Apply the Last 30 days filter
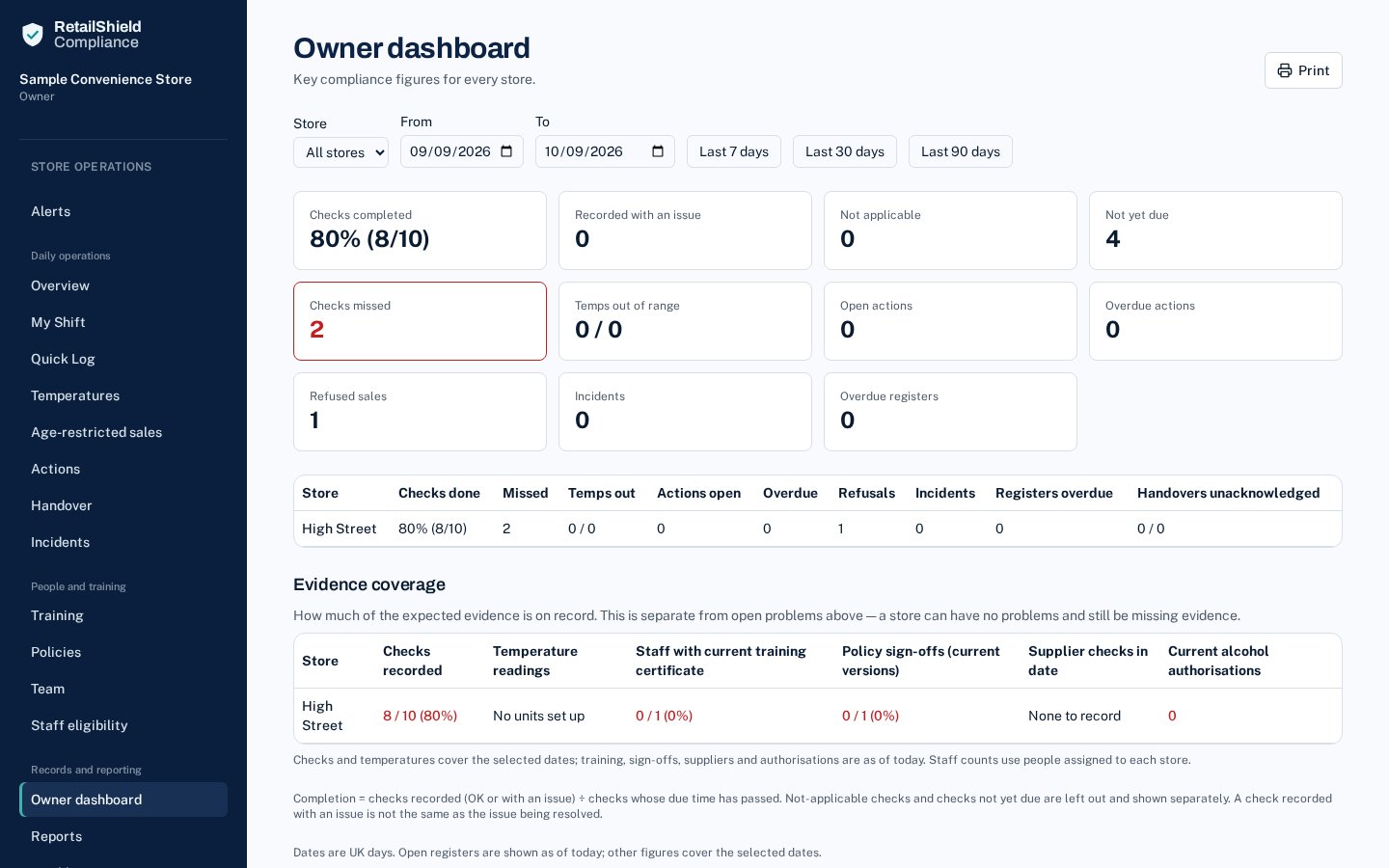 coord(845,151)
